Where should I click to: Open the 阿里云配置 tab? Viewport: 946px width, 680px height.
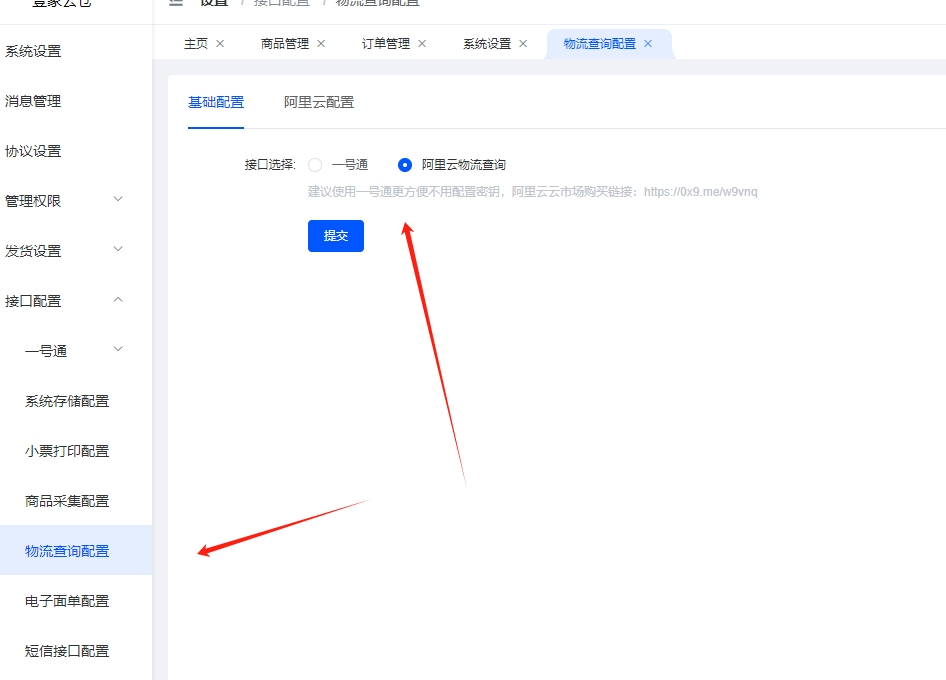click(319, 103)
